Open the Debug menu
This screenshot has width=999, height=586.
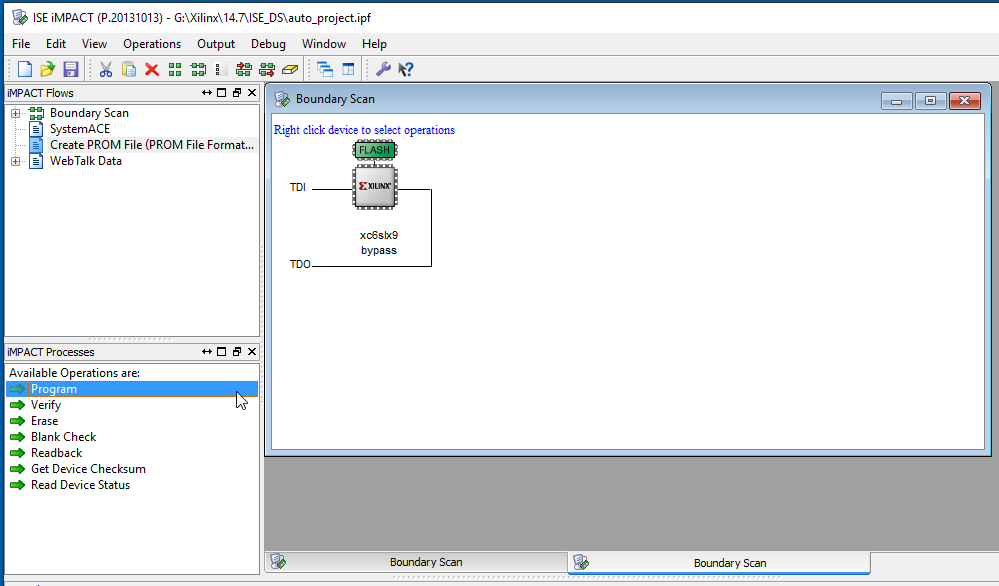268,44
